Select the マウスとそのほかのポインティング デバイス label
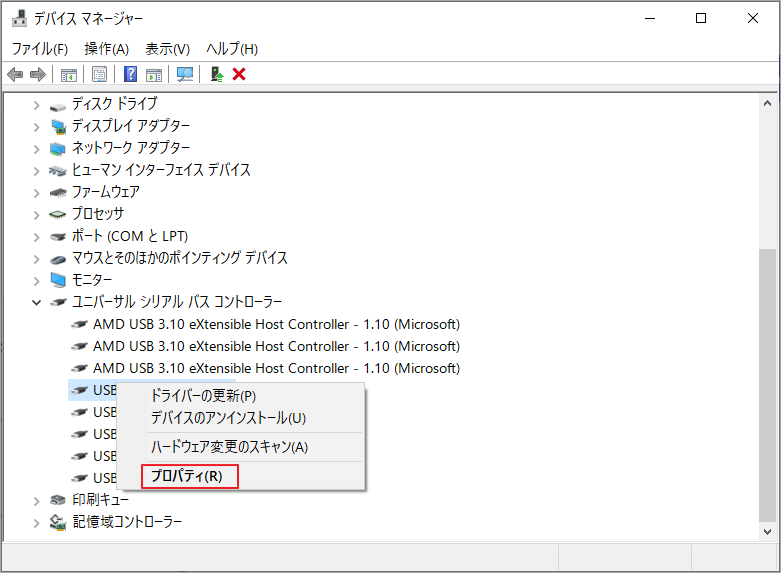 [180, 258]
